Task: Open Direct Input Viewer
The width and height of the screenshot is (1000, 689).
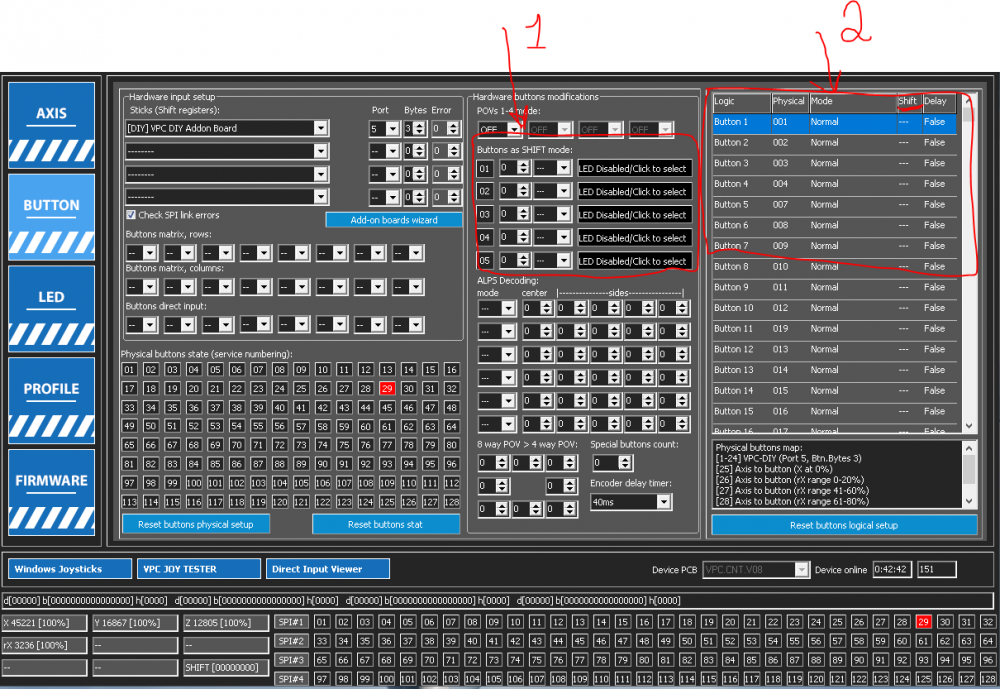Action: click(328, 569)
